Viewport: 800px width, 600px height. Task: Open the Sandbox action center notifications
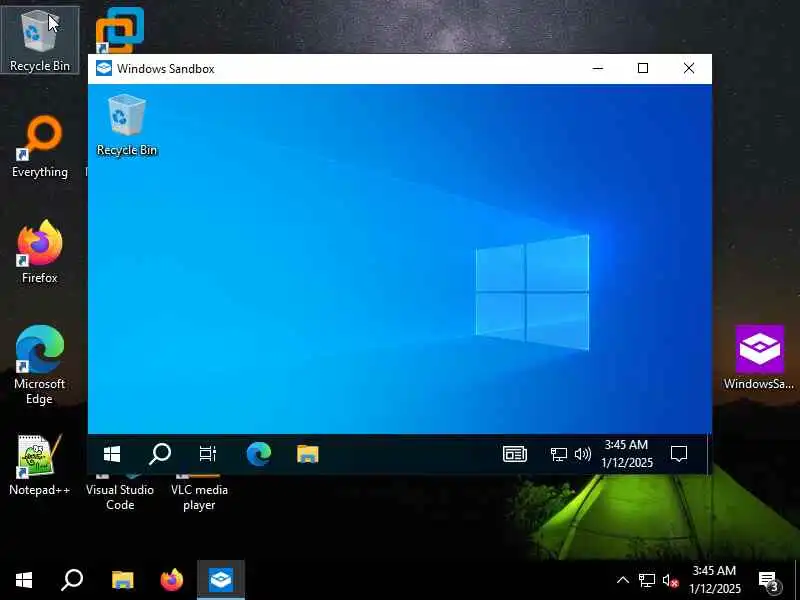pos(679,454)
